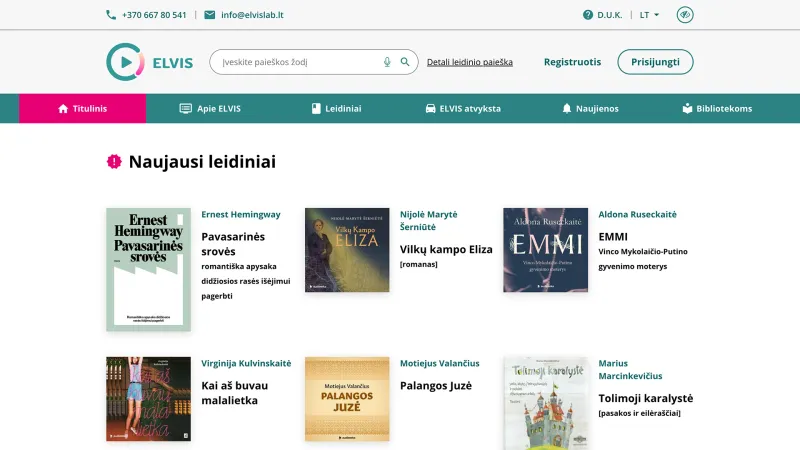Click the D.U.K. text link
This screenshot has width=800, height=450.
[610, 15]
